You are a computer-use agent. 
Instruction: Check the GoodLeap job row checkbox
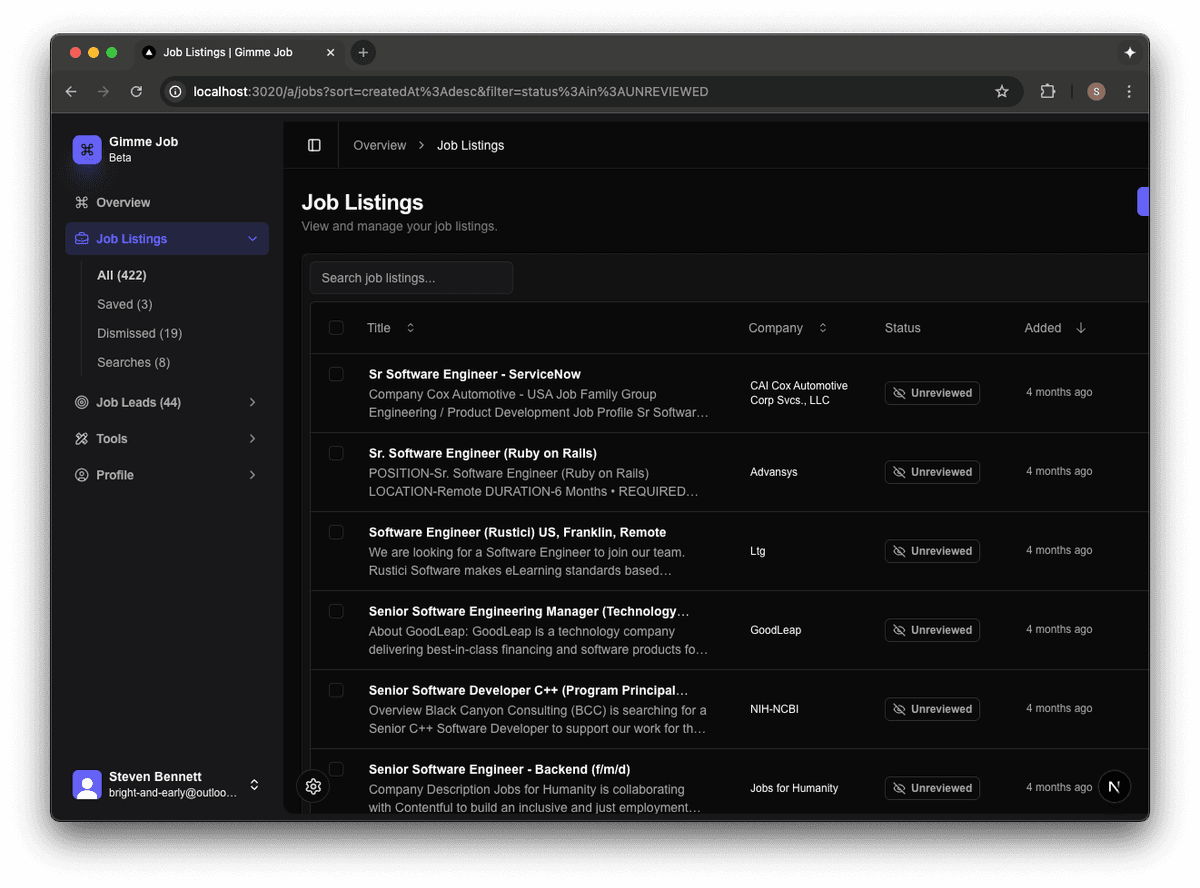tap(336, 611)
